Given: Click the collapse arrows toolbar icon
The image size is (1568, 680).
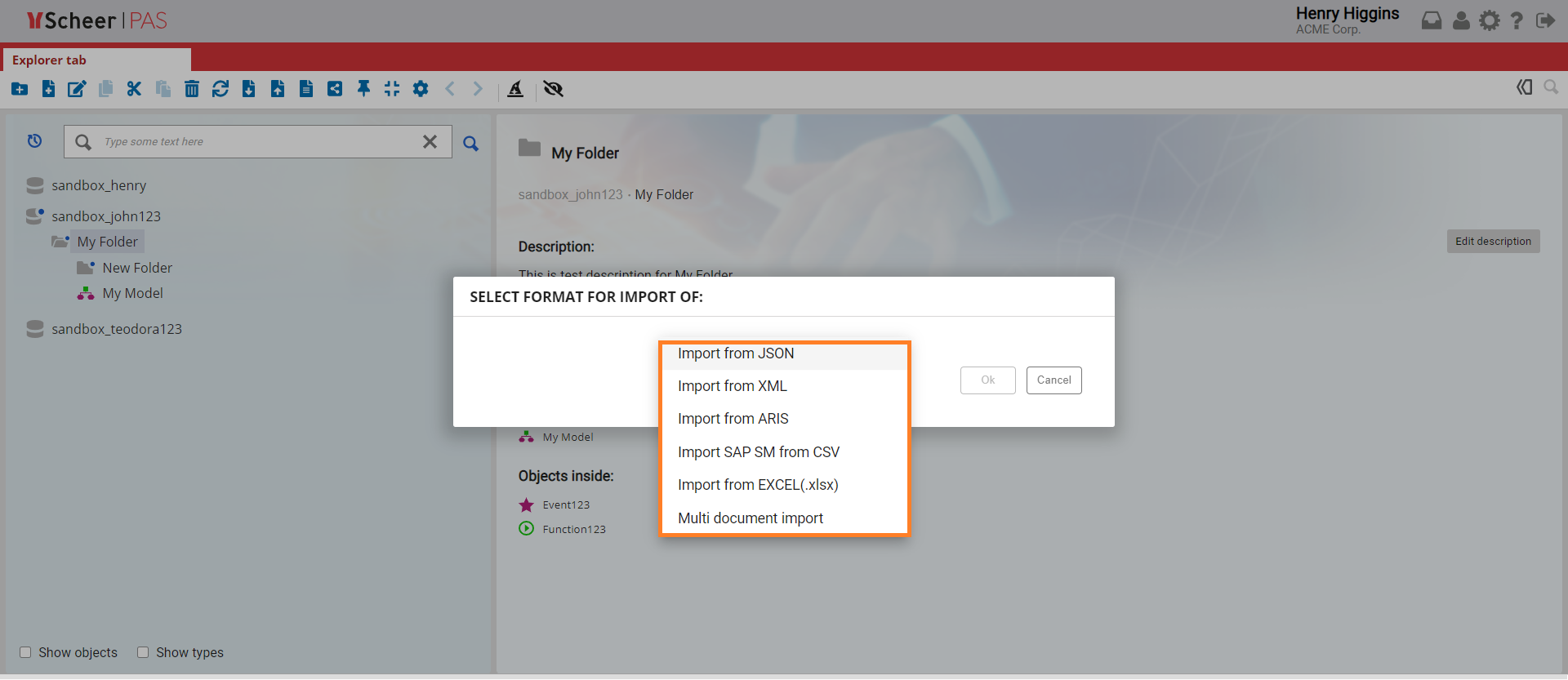Looking at the screenshot, I should [x=392, y=89].
